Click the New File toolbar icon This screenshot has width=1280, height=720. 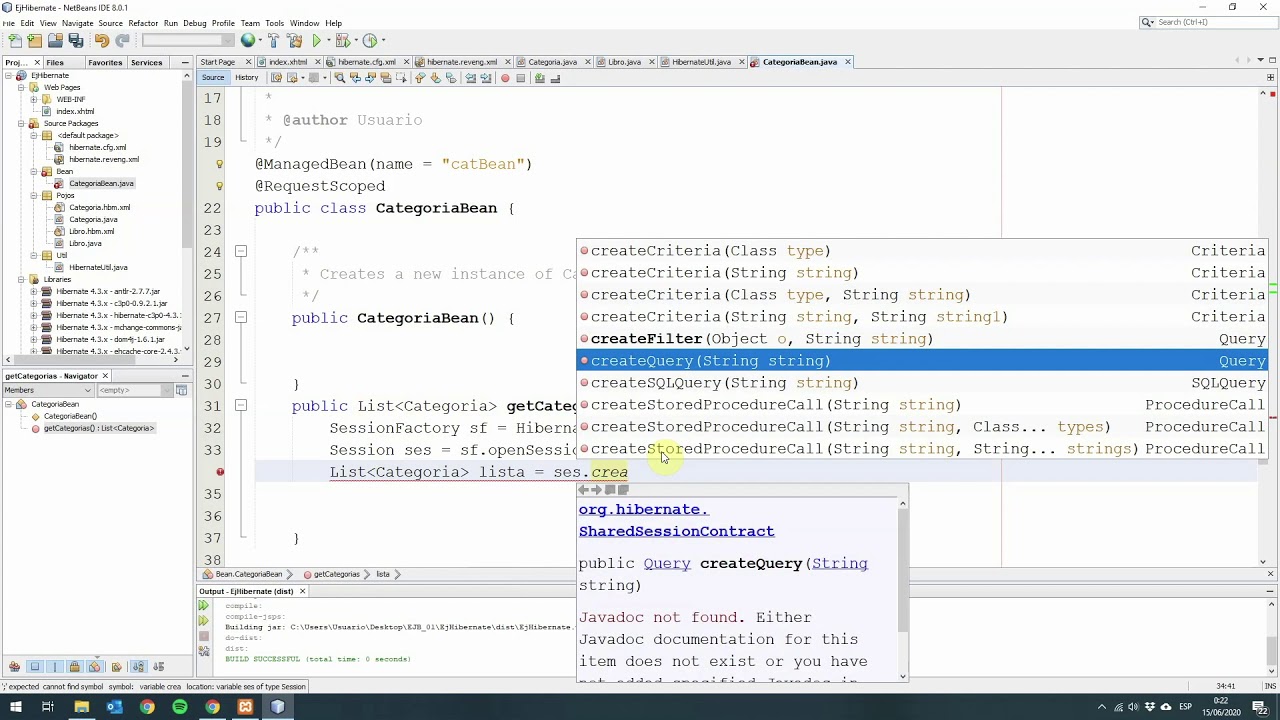tap(15, 41)
